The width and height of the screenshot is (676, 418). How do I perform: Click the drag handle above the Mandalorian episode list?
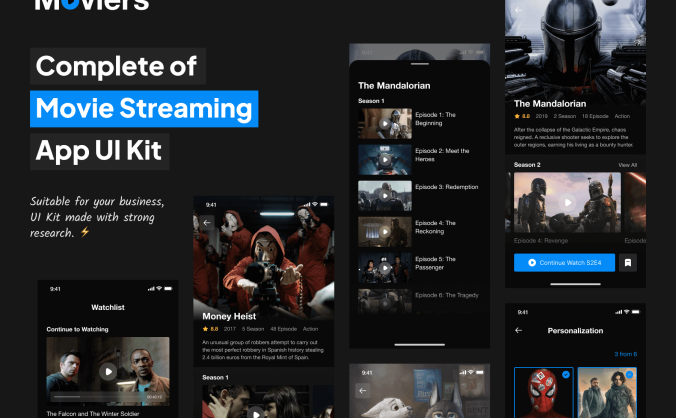(x=419, y=64)
